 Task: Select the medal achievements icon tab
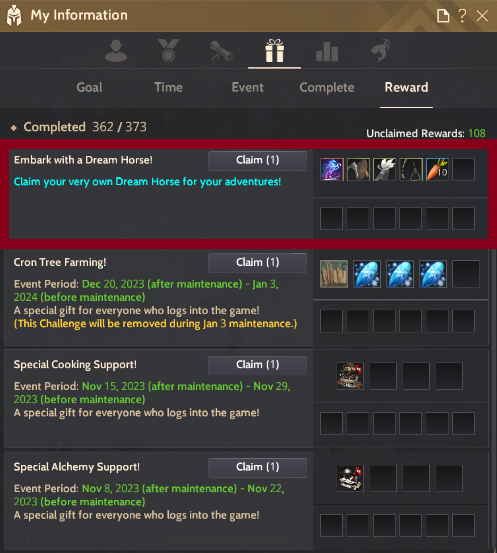click(168, 50)
